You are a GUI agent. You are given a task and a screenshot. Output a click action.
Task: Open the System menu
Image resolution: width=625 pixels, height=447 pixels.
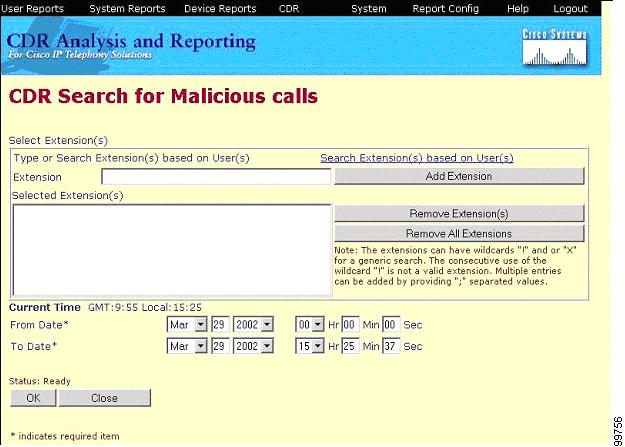tap(369, 8)
